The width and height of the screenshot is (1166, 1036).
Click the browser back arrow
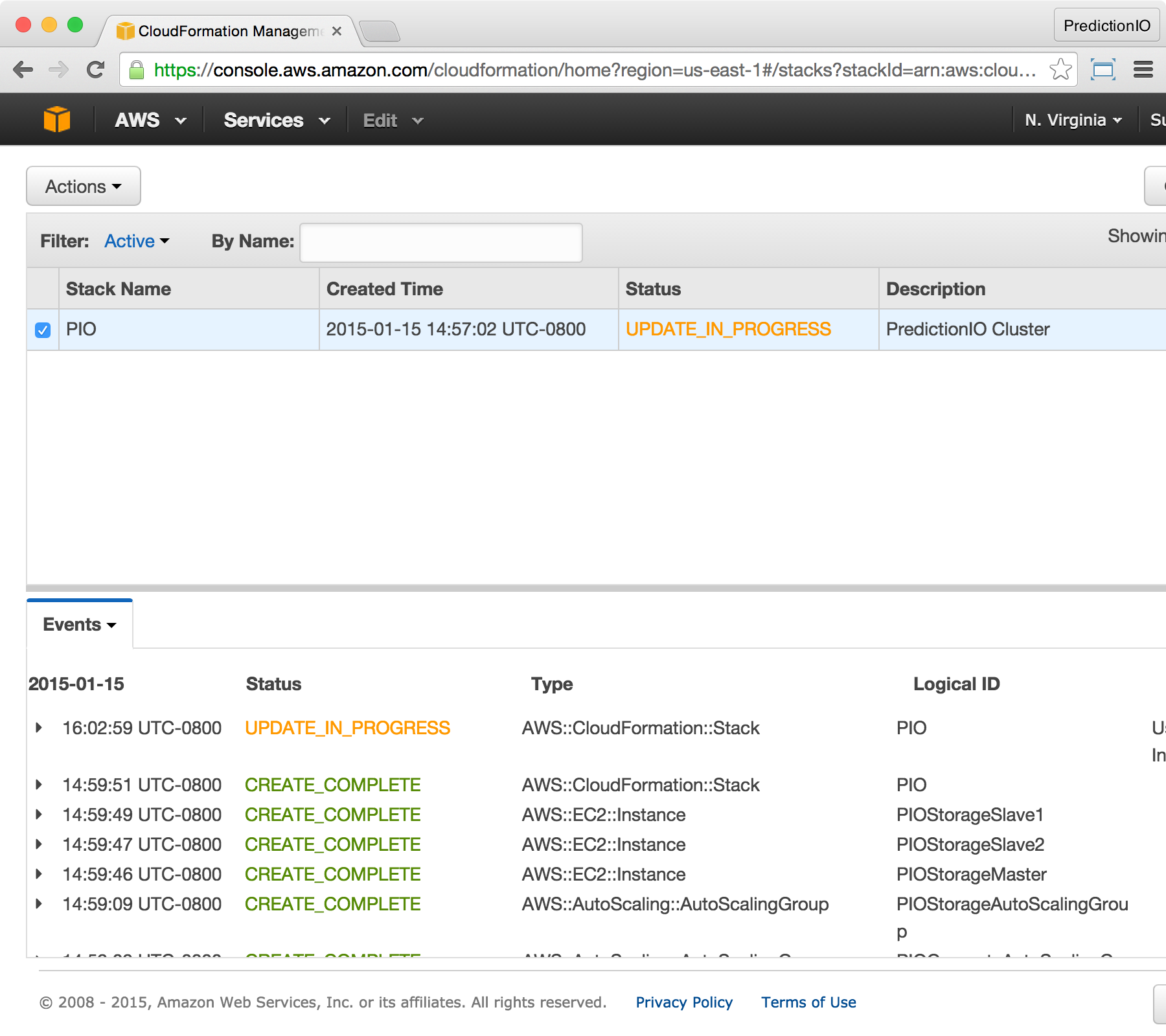[23, 70]
